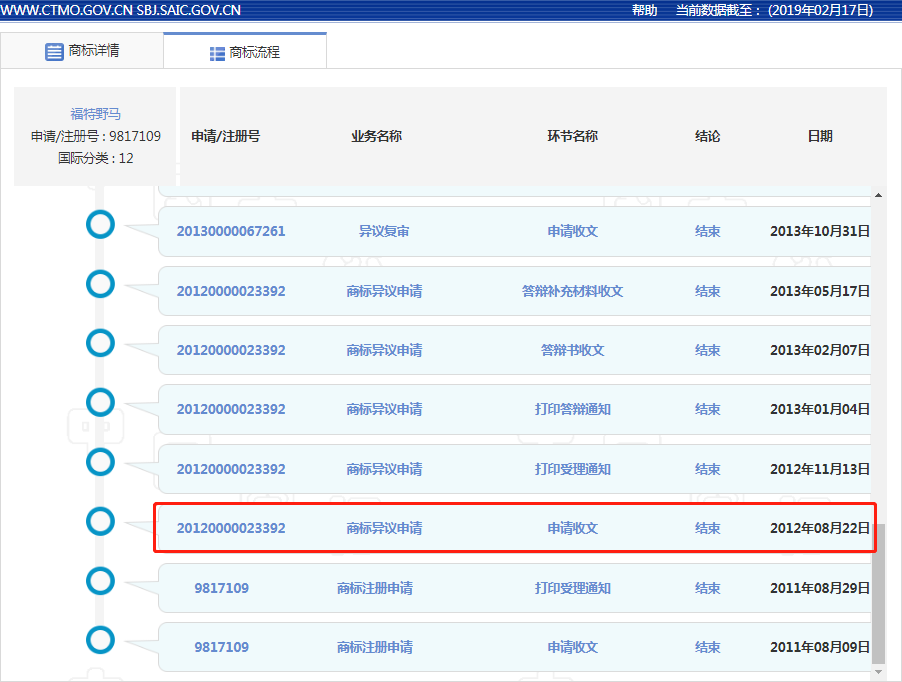This screenshot has height=682, width=902.
Task: Click timeline circle beside 2012年11月13日 row
Action: [100, 462]
